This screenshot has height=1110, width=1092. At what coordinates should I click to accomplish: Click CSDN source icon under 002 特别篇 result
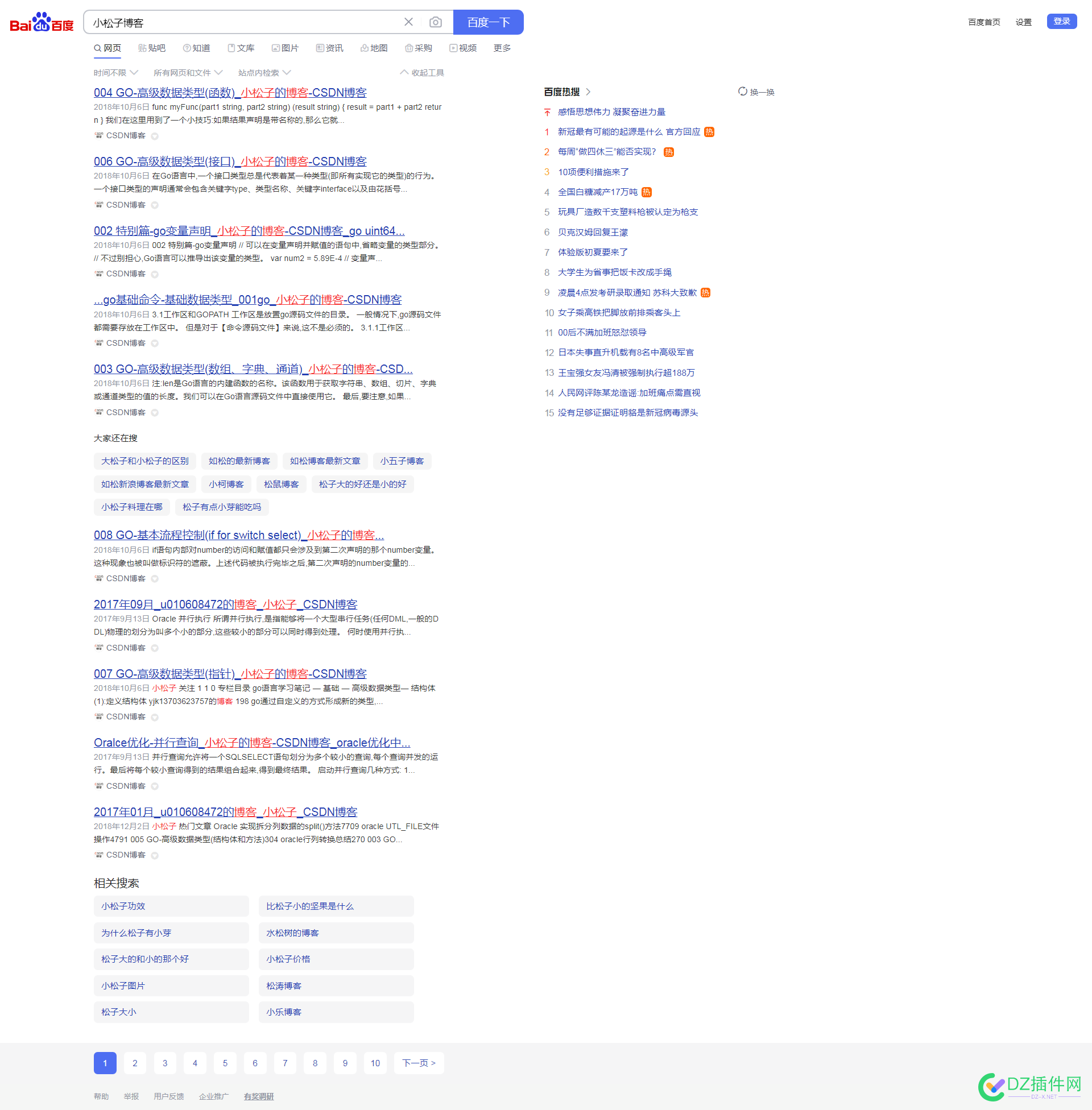tap(98, 274)
